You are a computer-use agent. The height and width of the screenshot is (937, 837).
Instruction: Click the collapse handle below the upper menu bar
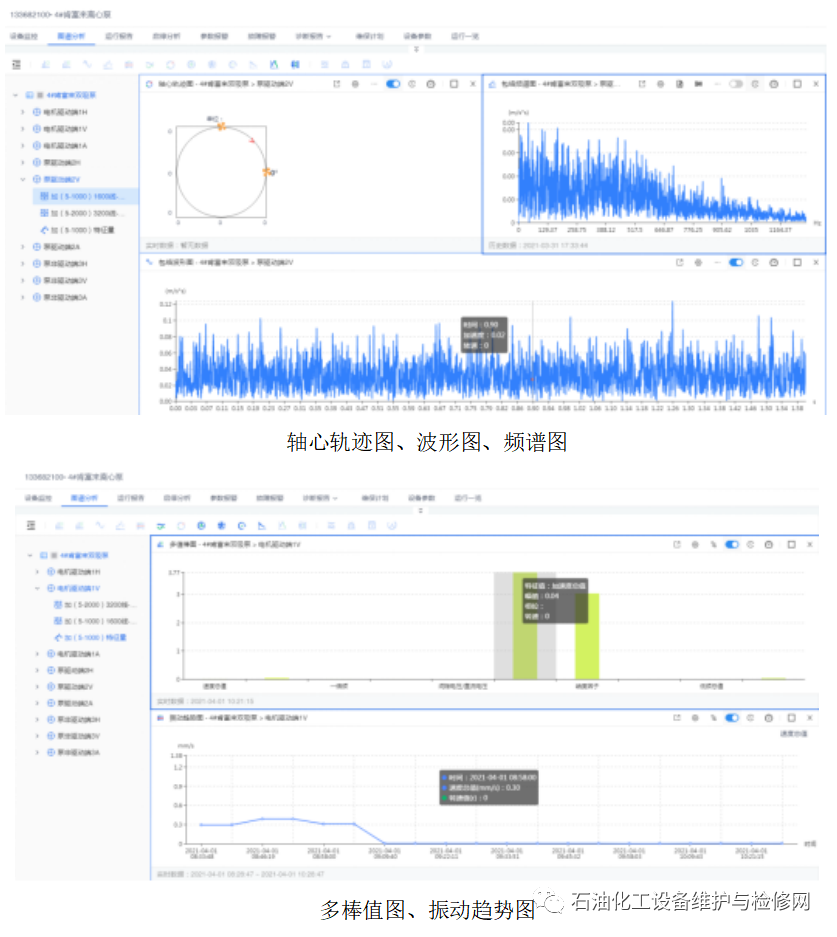(417, 48)
